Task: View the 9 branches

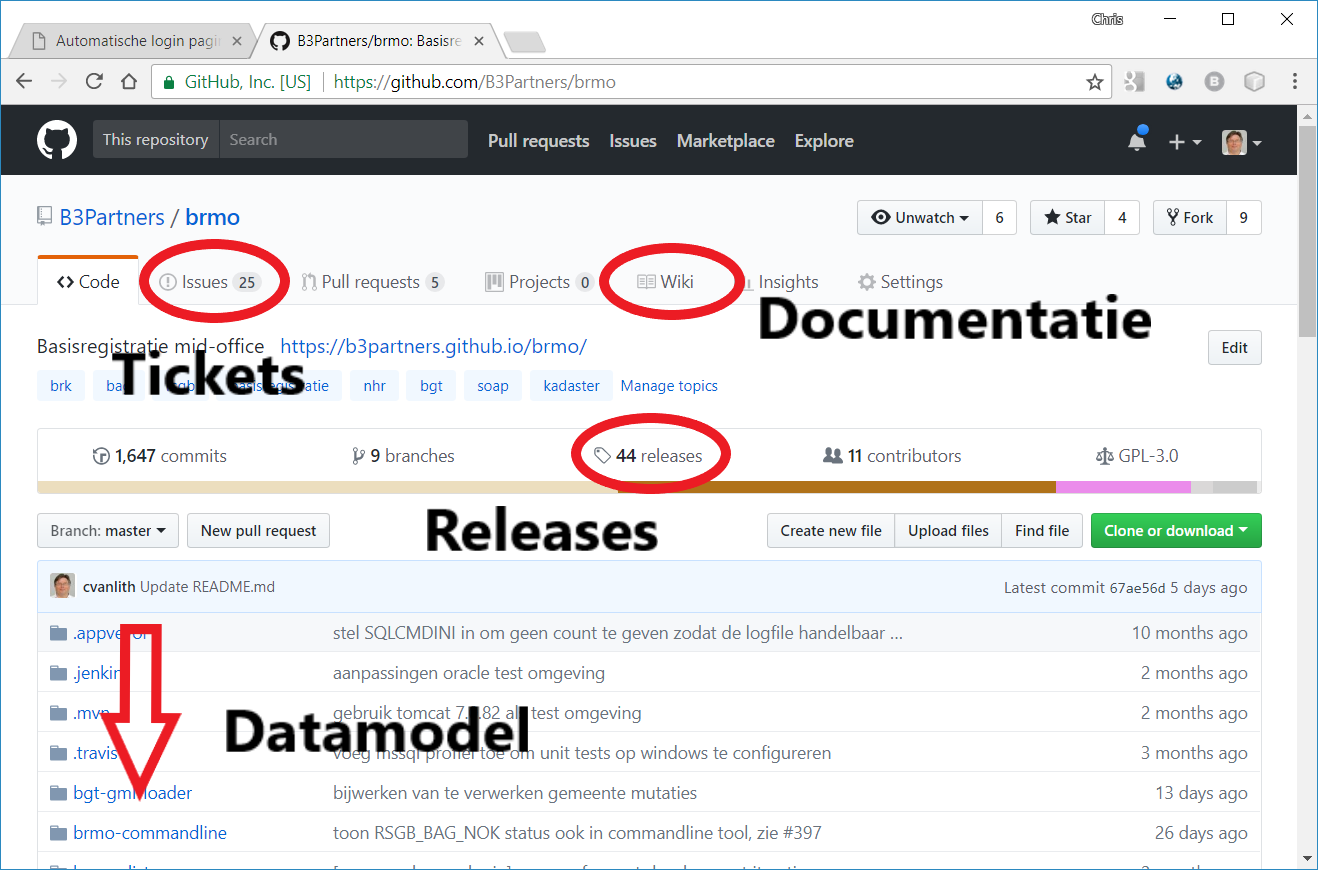Action: click(404, 456)
